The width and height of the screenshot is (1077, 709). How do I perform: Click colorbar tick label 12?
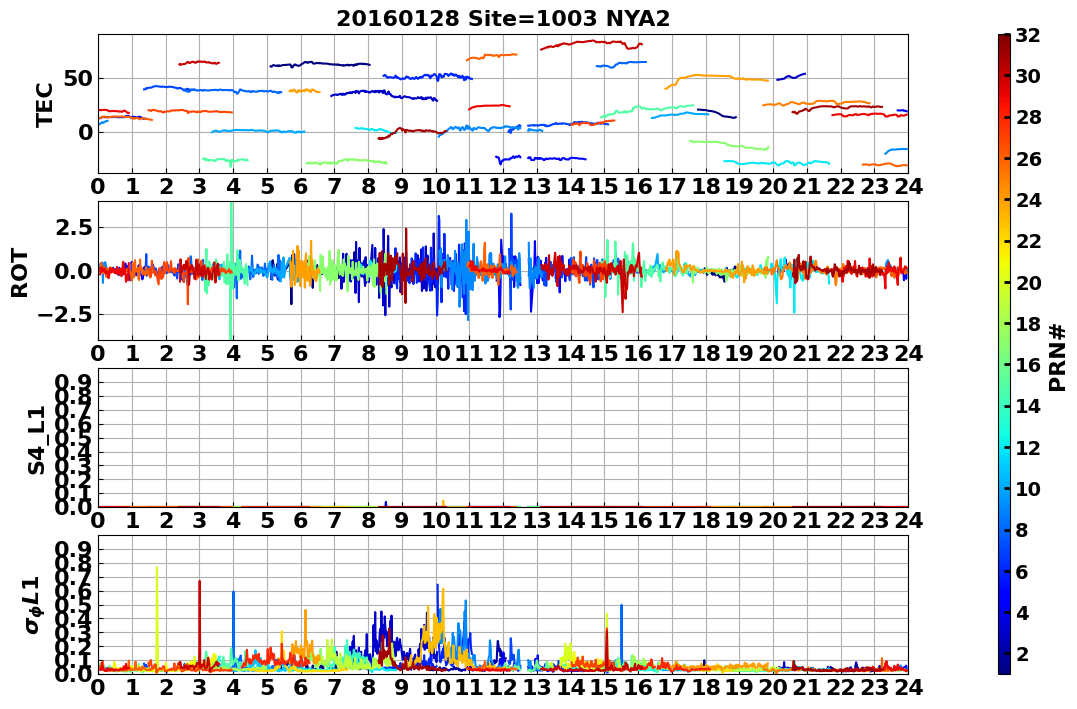pos(1028,447)
